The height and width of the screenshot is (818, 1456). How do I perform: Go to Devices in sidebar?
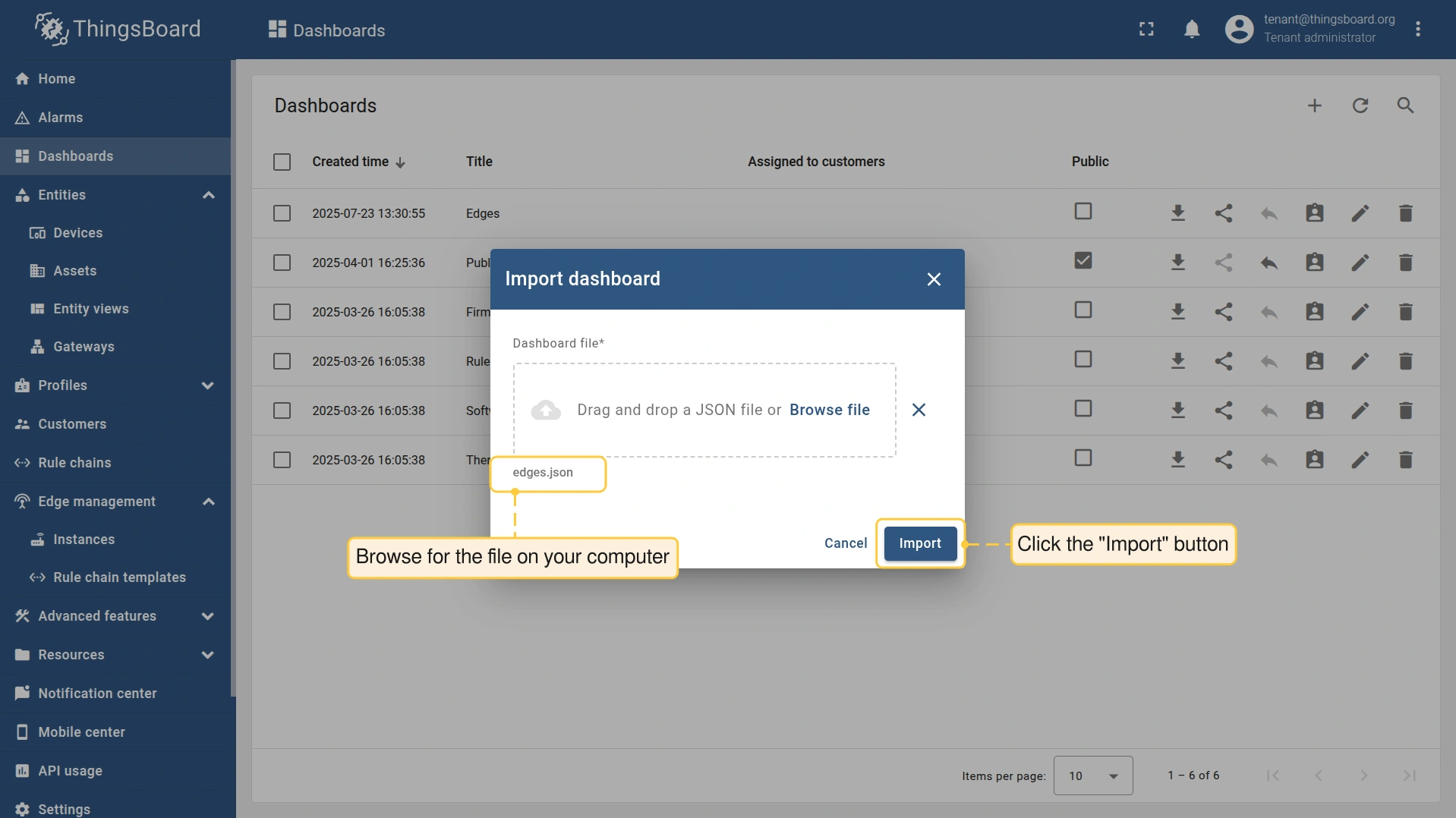click(x=77, y=233)
